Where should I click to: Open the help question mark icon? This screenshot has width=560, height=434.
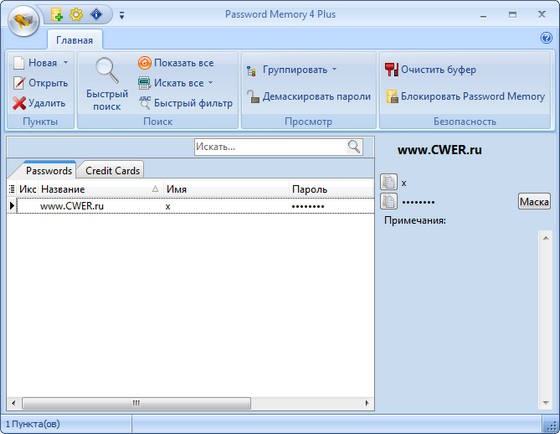coord(546,38)
